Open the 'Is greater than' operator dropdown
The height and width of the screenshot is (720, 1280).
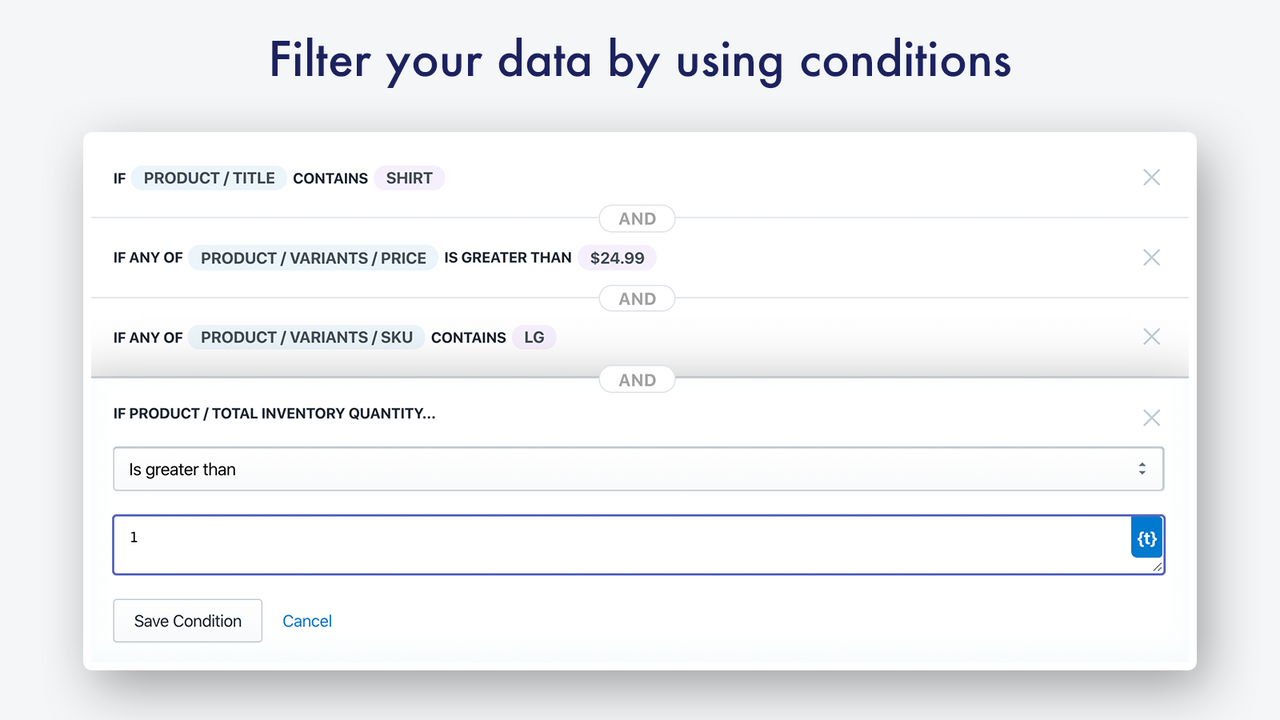pos(638,468)
